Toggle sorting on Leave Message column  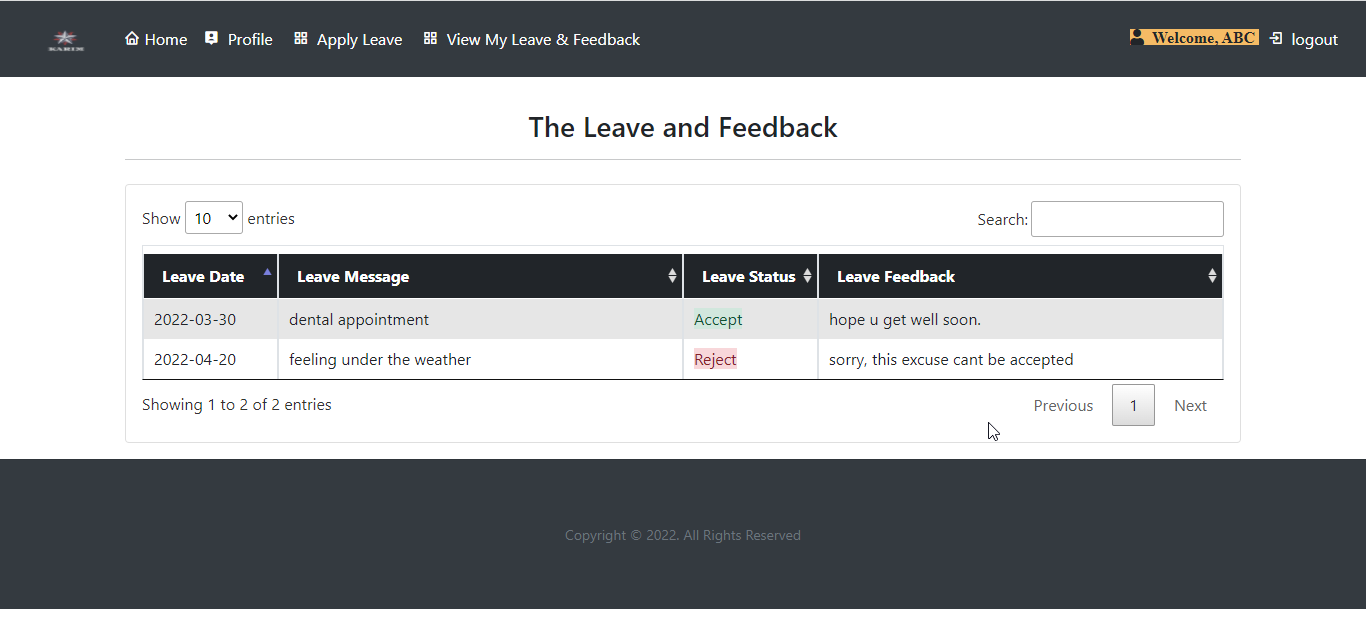[671, 276]
